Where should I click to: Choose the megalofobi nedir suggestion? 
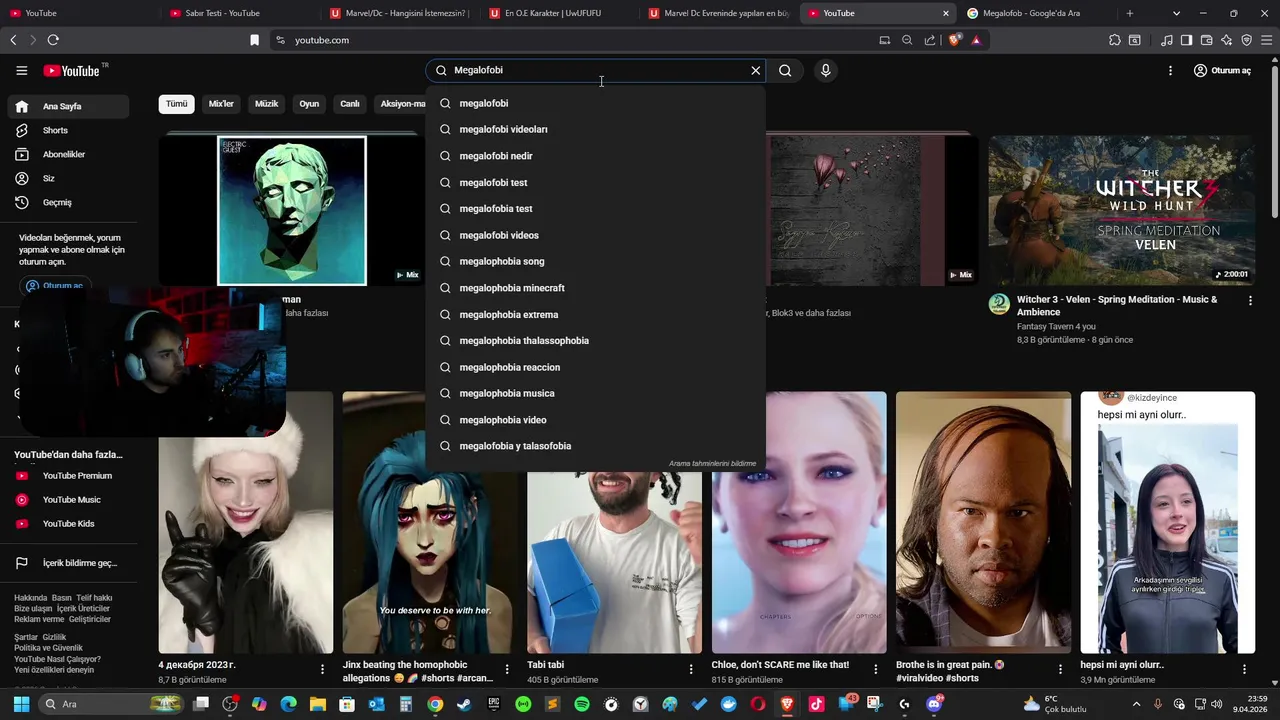click(x=596, y=156)
